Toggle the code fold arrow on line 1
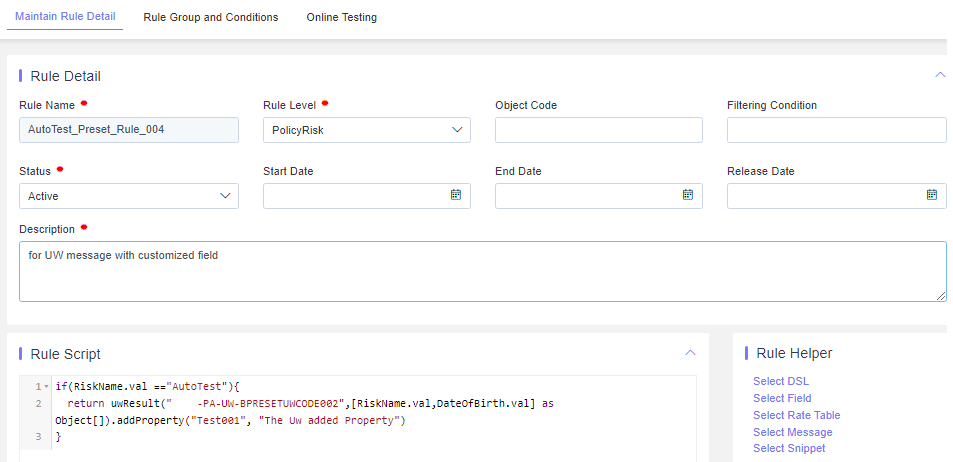 [46, 387]
